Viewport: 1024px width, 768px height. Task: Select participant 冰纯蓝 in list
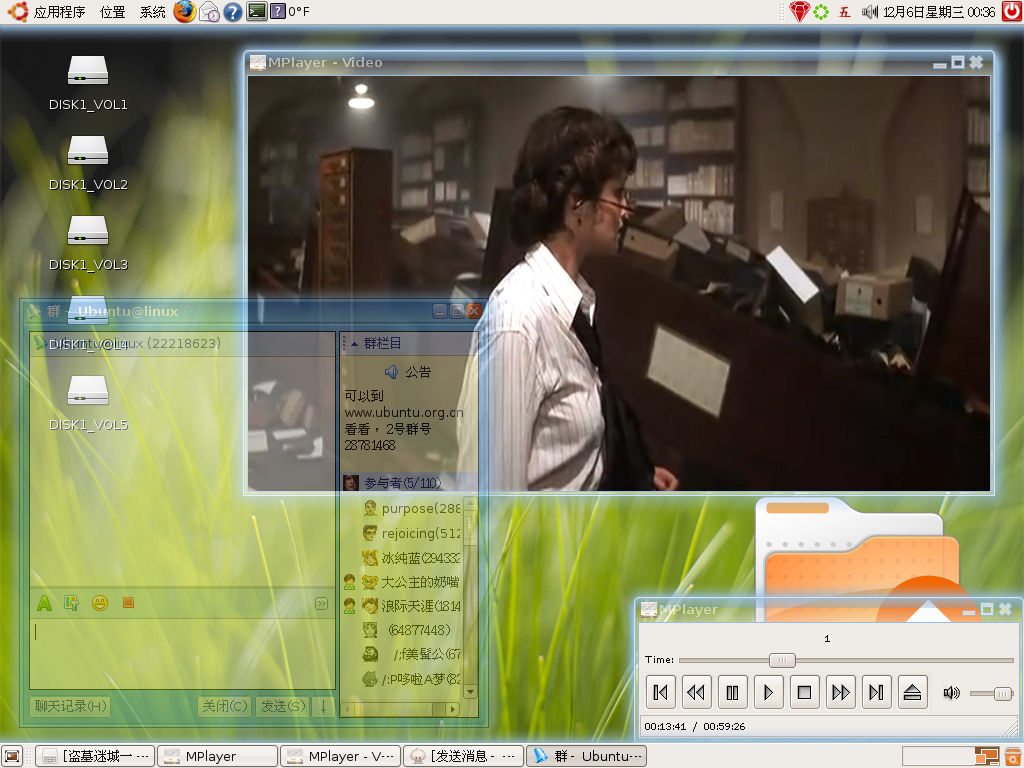pyautogui.click(x=411, y=558)
